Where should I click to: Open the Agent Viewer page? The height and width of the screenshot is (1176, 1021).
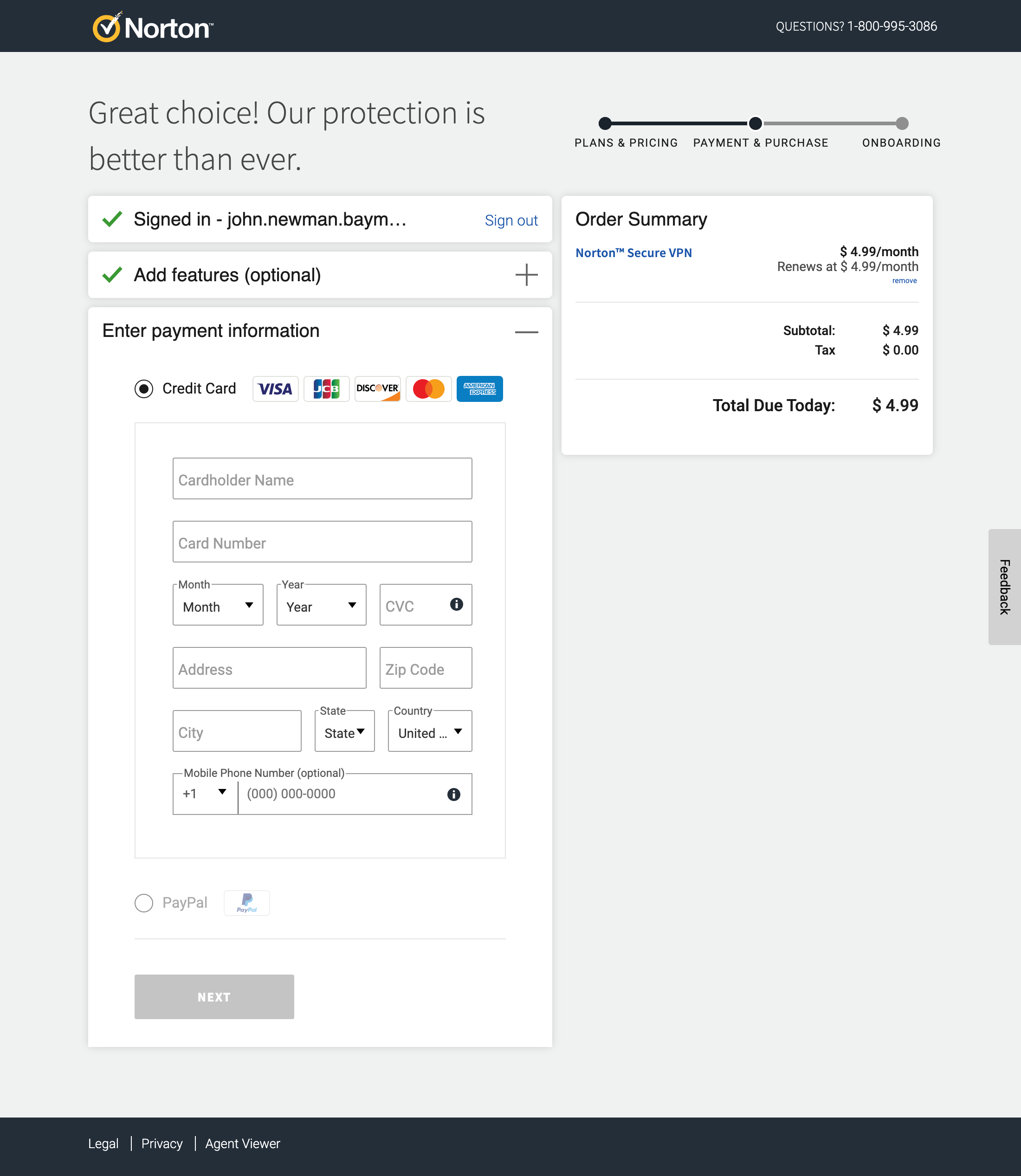(242, 1144)
